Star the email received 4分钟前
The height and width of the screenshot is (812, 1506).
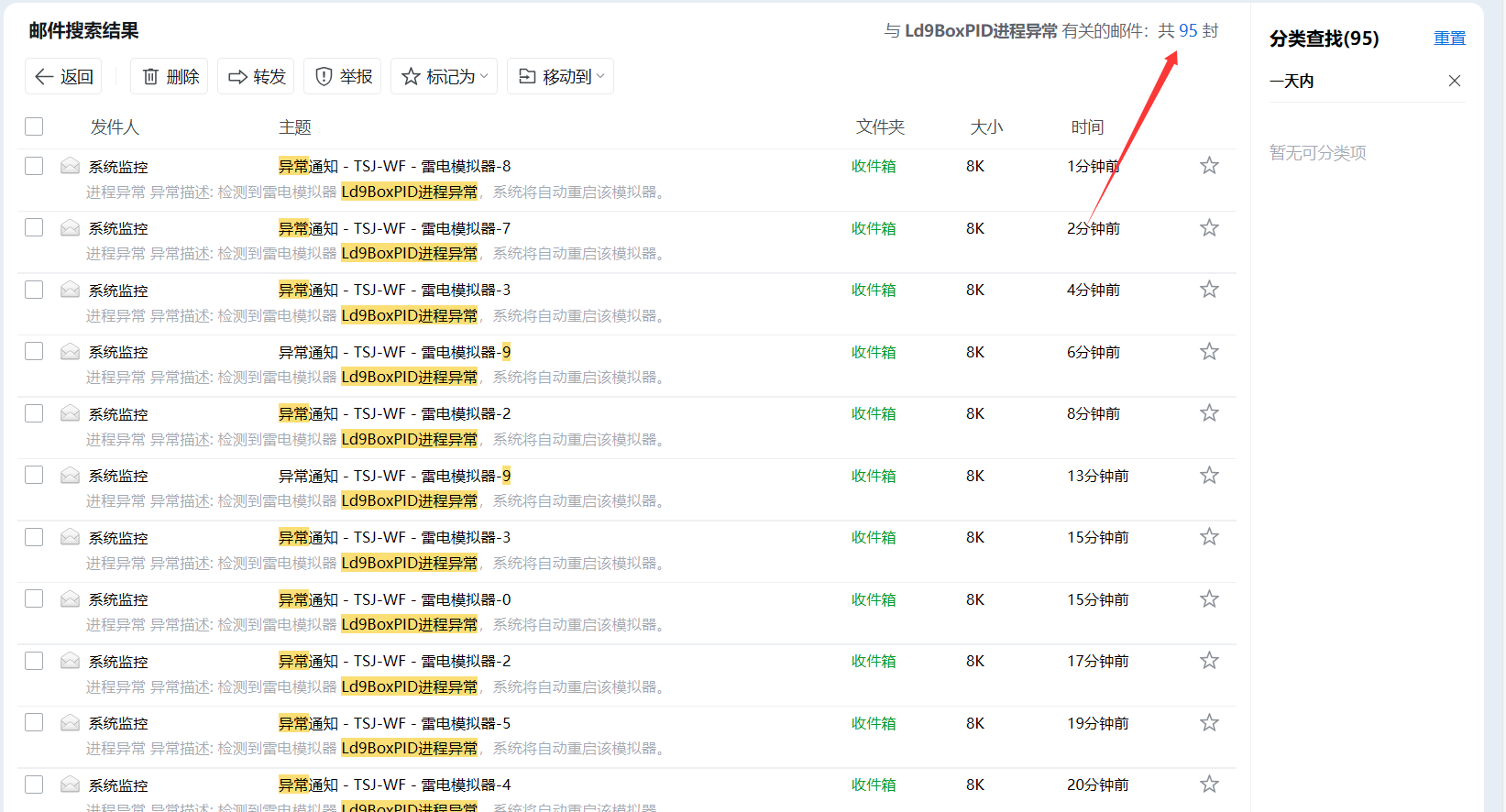click(x=1209, y=290)
